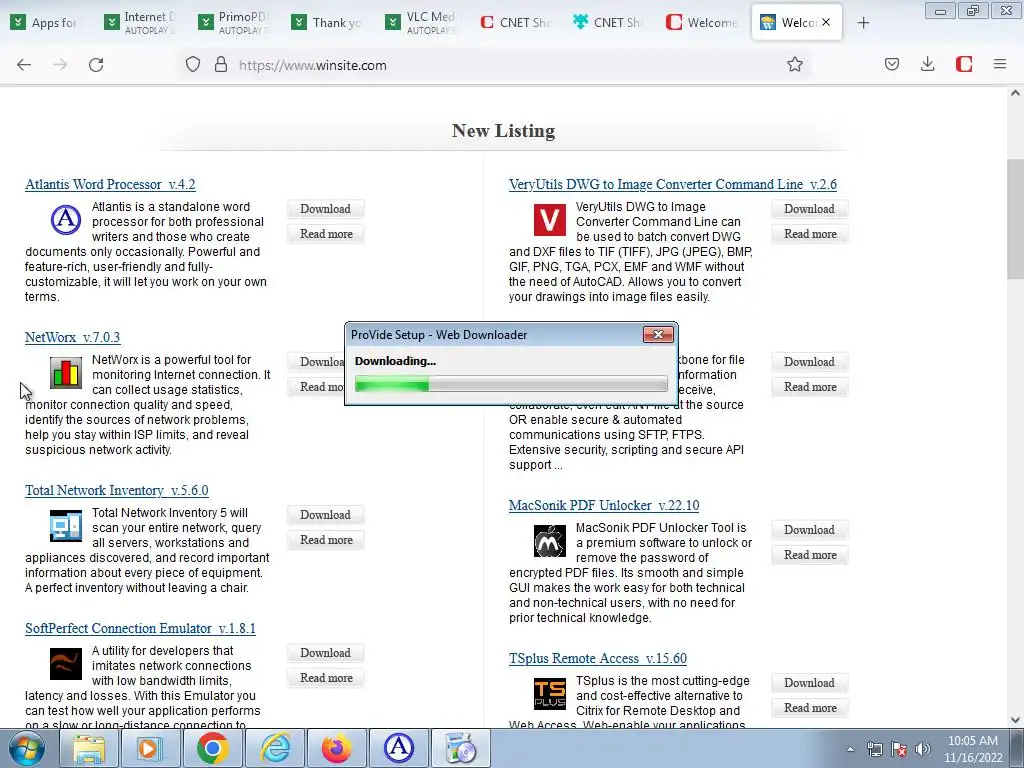Click the TSplus logo icon
Screen dimensions: 1024x768
[x=550, y=694]
